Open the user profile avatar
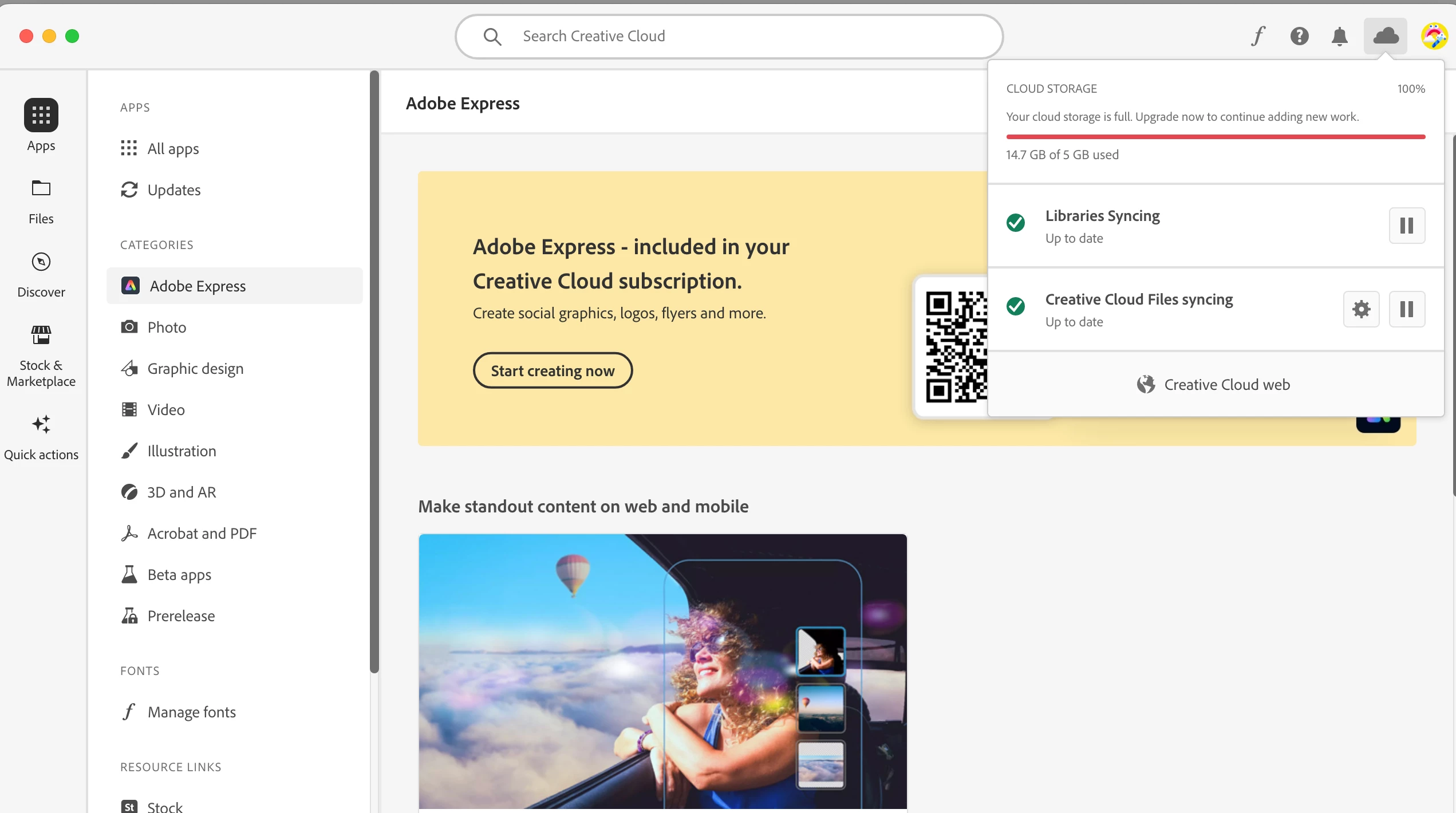This screenshot has height=813, width=1456. pyautogui.click(x=1434, y=36)
